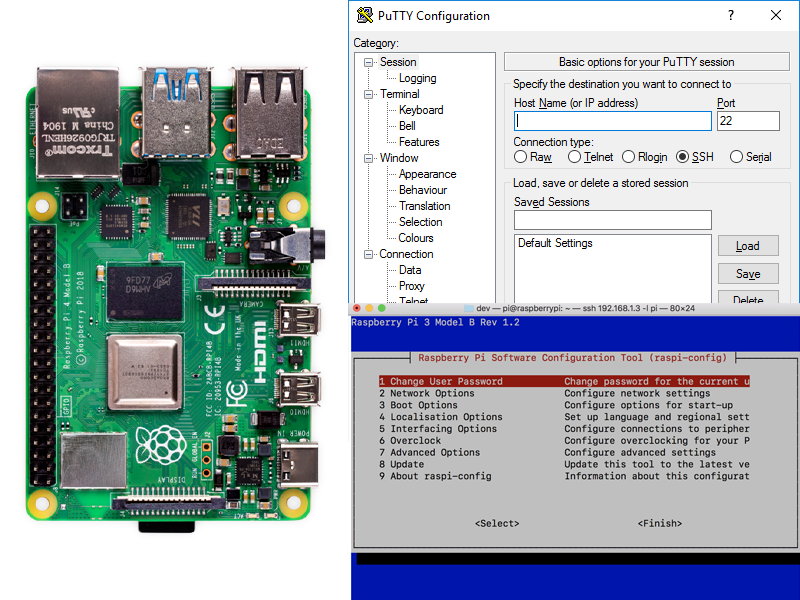Open the Selection category
The height and width of the screenshot is (600, 800).
420,222
